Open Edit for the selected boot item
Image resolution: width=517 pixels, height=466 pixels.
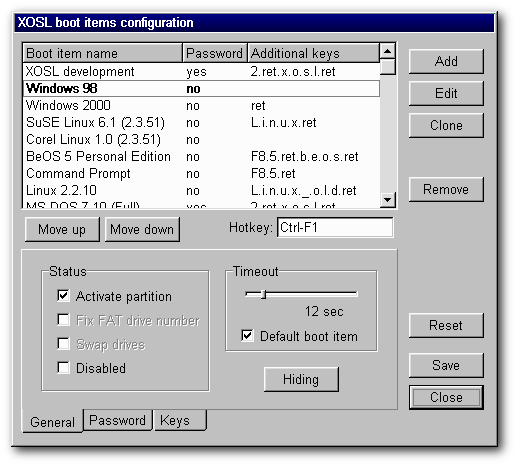[x=446, y=93]
